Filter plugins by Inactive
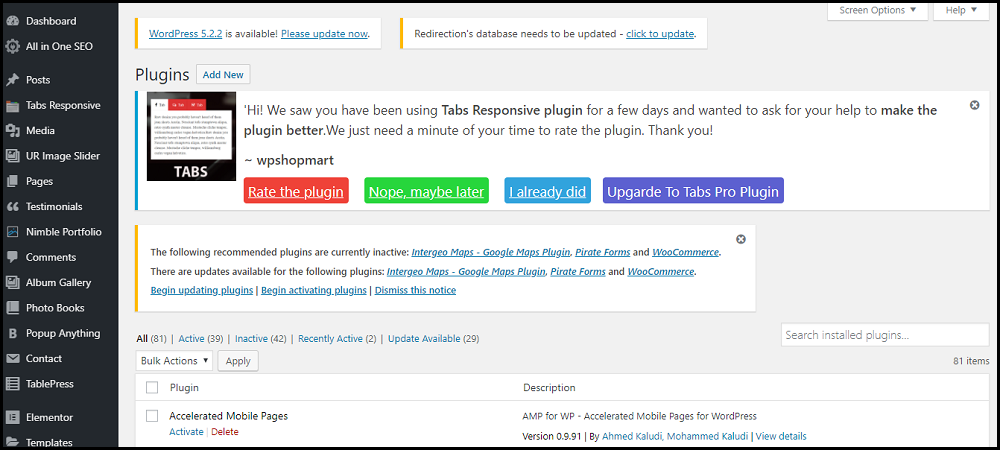Viewport: 1000px width, 450px height. [x=251, y=338]
